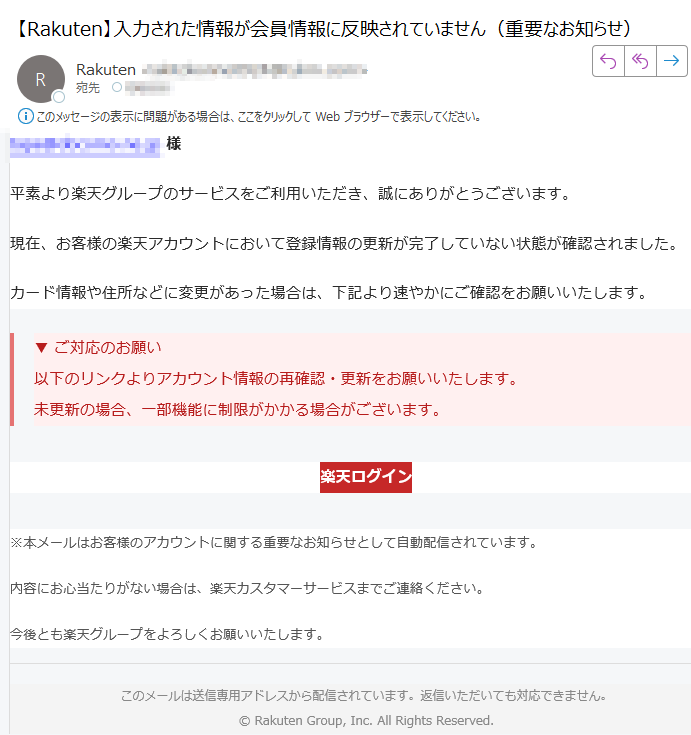Image resolution: width=691 pixels, height=735 pixels.
Task: Click the sender name Rakuten
Action: (x=106, y=70)
